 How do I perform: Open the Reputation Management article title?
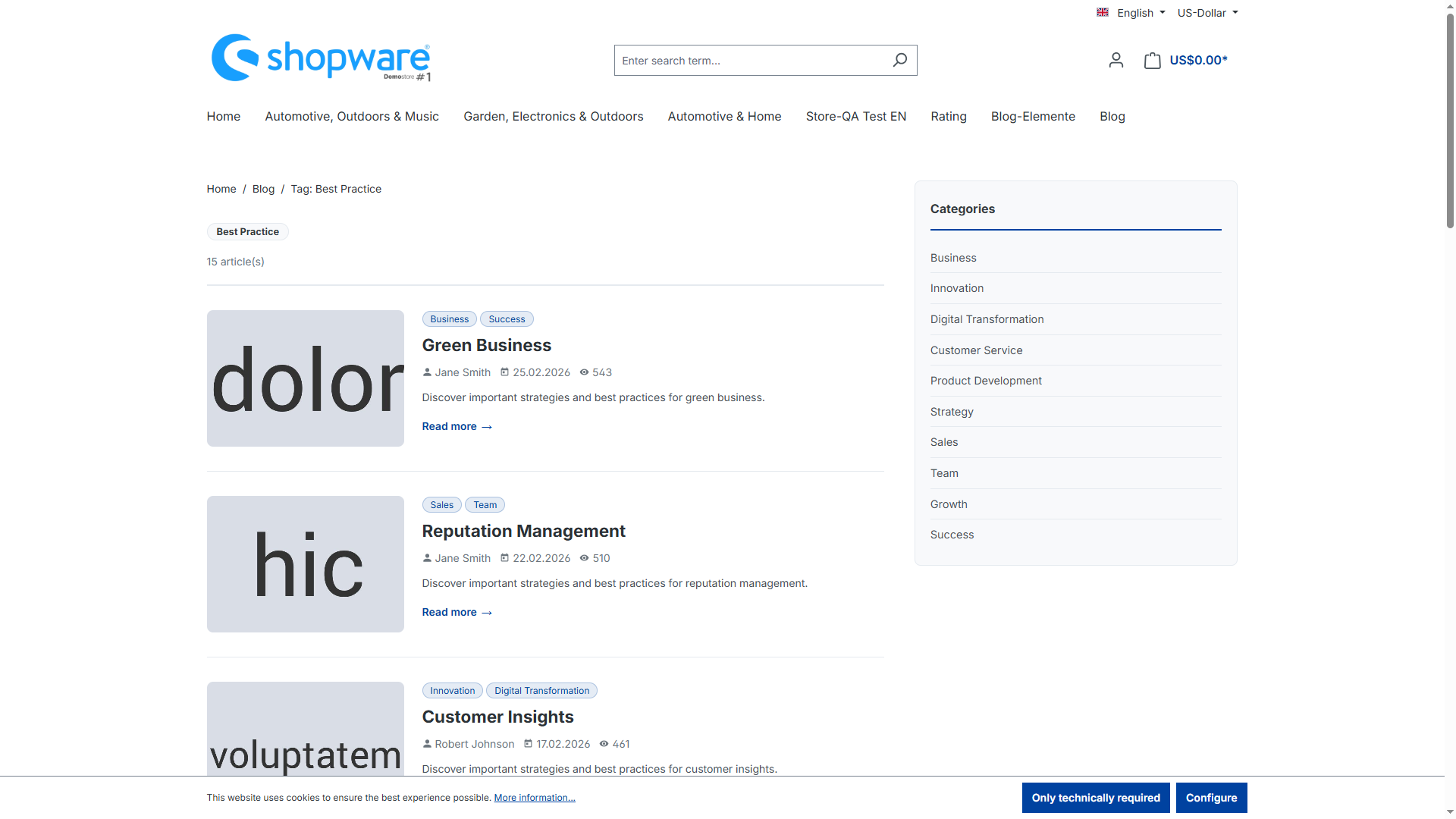(523, 531)
